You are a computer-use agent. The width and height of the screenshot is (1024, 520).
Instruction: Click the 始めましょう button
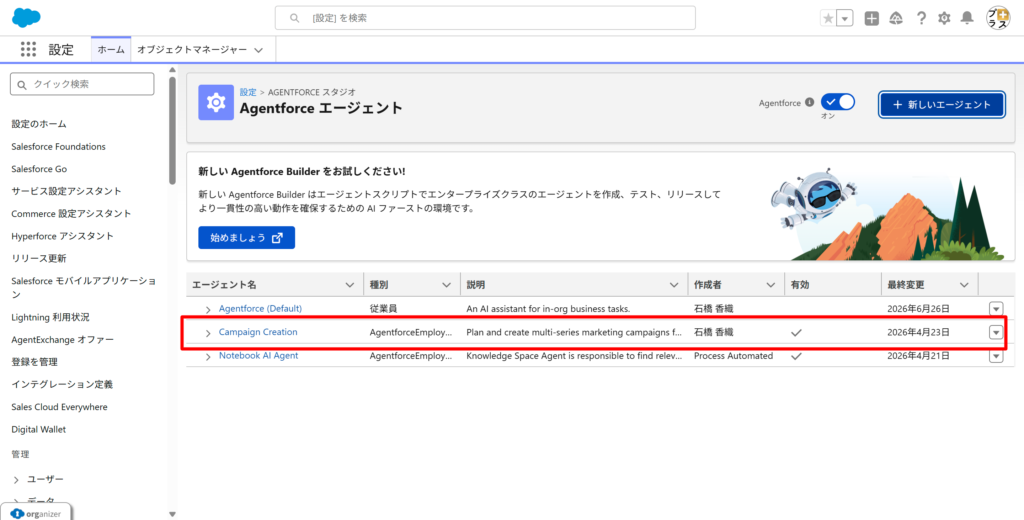point(246,238)
